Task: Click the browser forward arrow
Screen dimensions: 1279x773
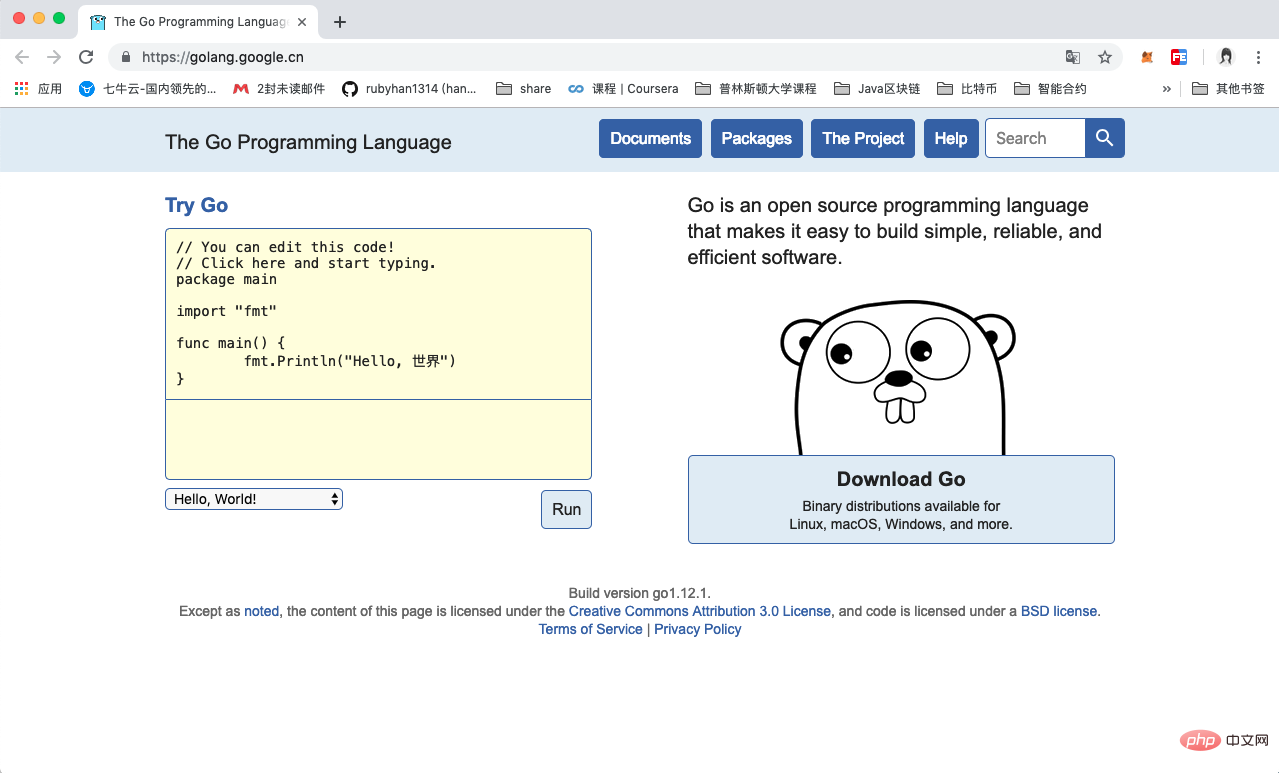Action: tap(54, 57)
